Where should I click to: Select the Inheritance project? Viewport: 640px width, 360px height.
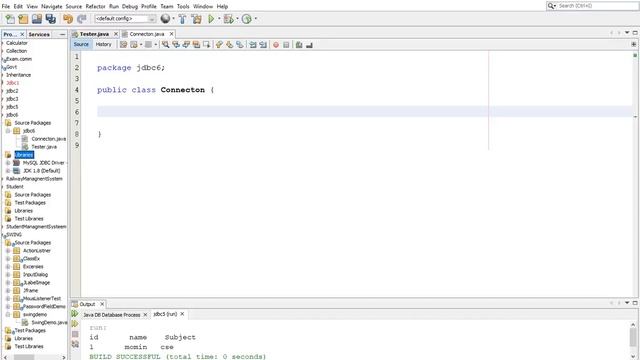point(18,75)
